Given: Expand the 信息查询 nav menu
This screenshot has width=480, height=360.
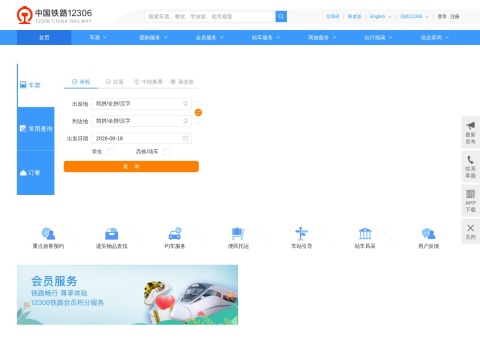Looking at the screenshot, I should tap(434, 37).
